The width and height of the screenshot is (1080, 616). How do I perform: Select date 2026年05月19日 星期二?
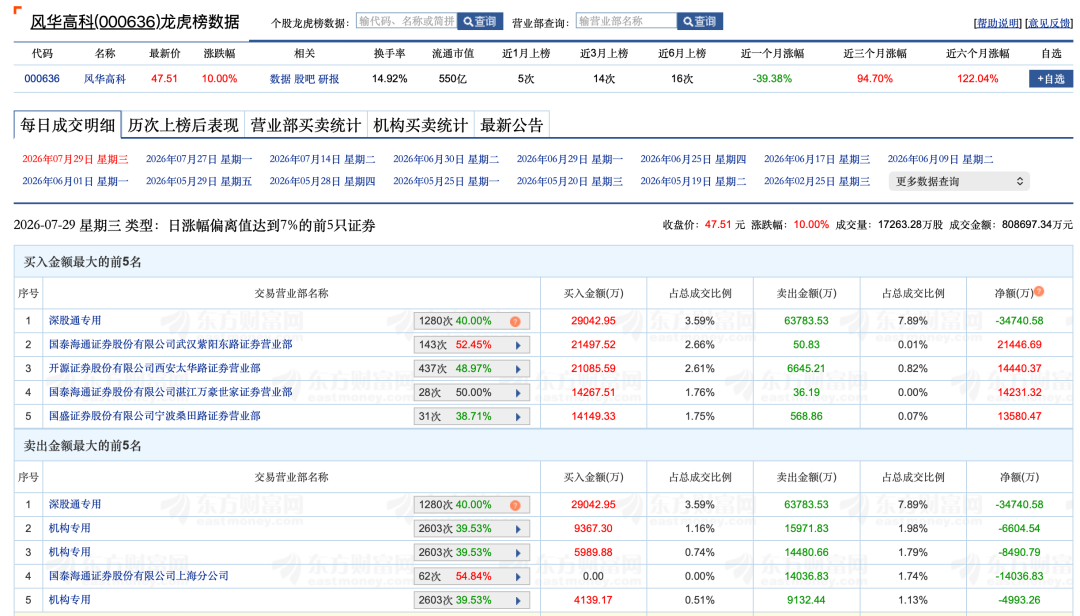pyautogui.click(x=694, y=181)
